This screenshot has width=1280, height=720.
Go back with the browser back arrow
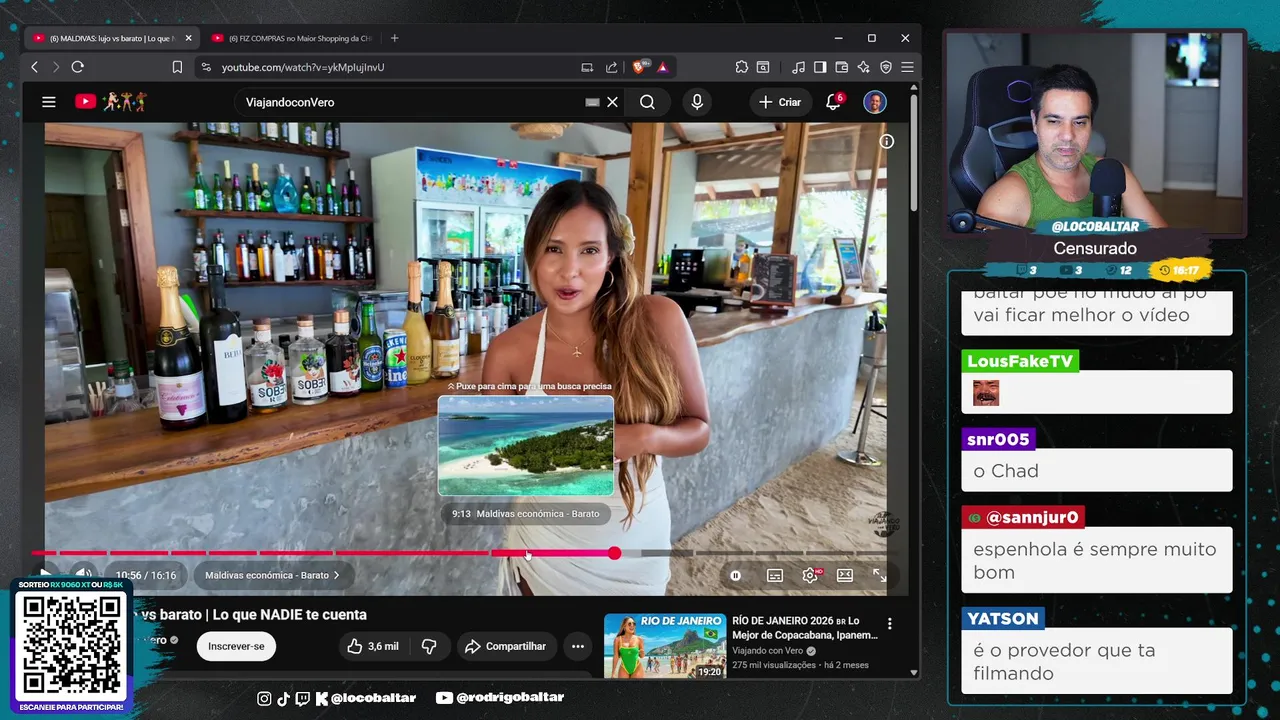coord(34,67)
